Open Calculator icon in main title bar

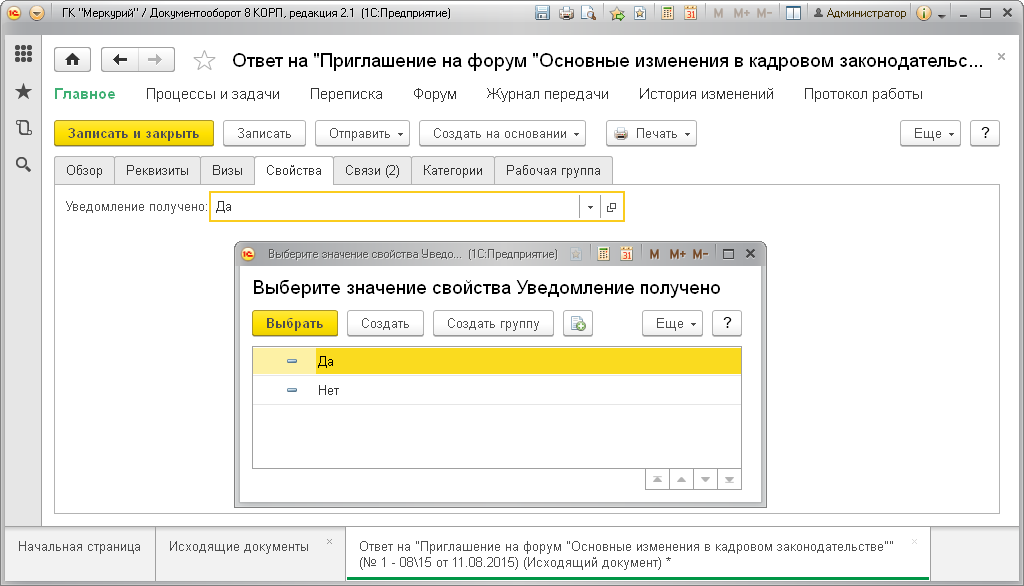coord(667,13)
